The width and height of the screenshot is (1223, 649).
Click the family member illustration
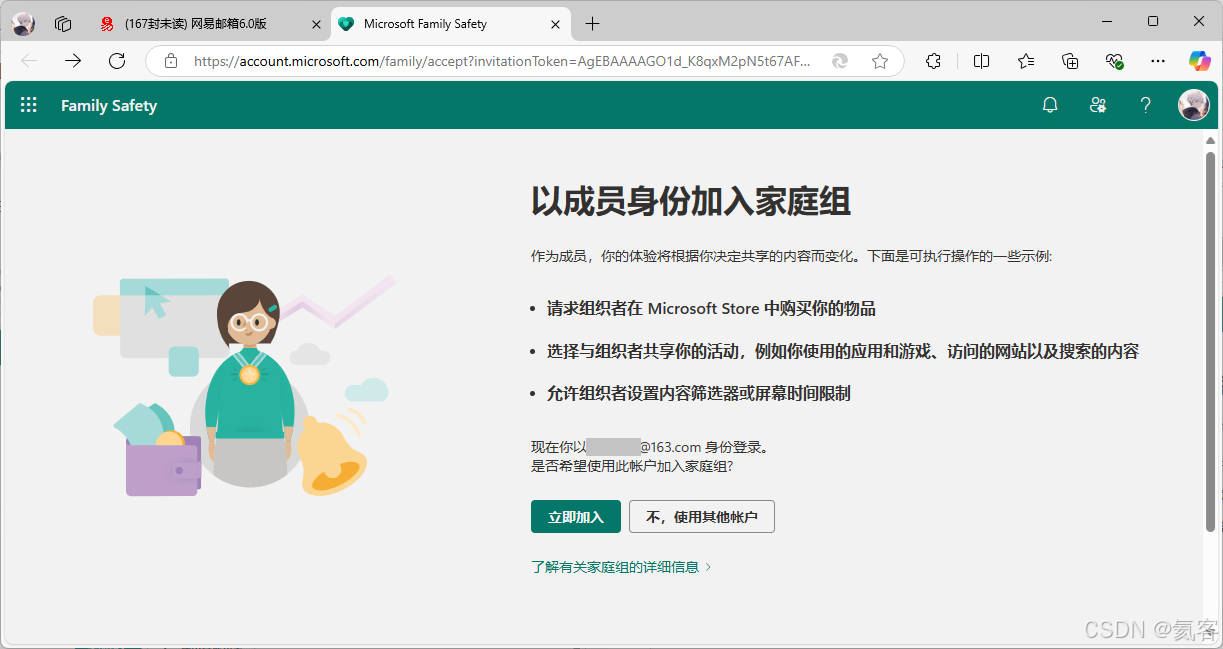point(245,388)
